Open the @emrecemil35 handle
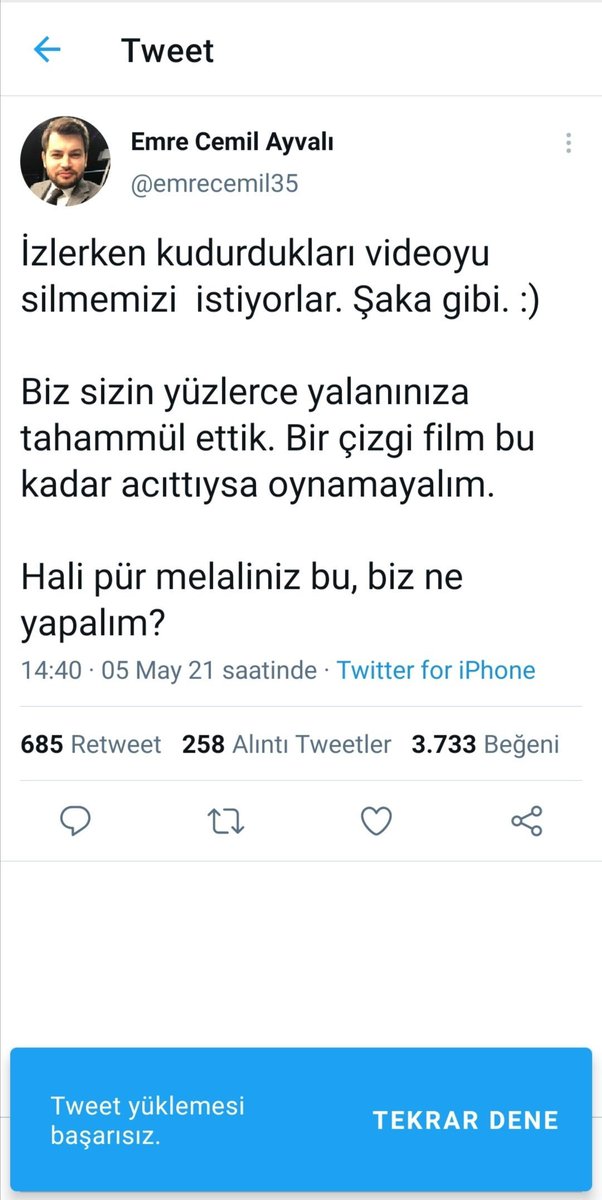602x1200 pixels. coord(214,184)
